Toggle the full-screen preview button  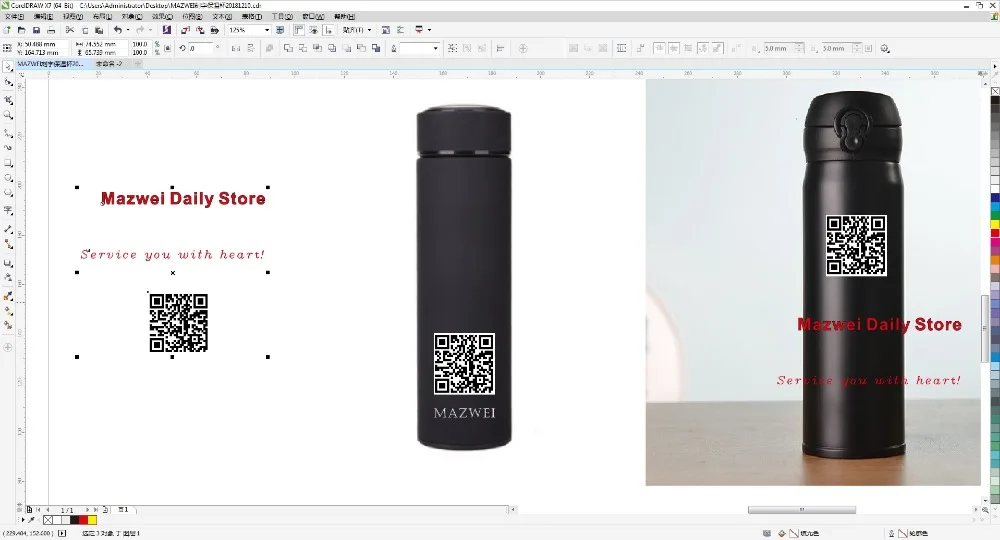point(280,30)
